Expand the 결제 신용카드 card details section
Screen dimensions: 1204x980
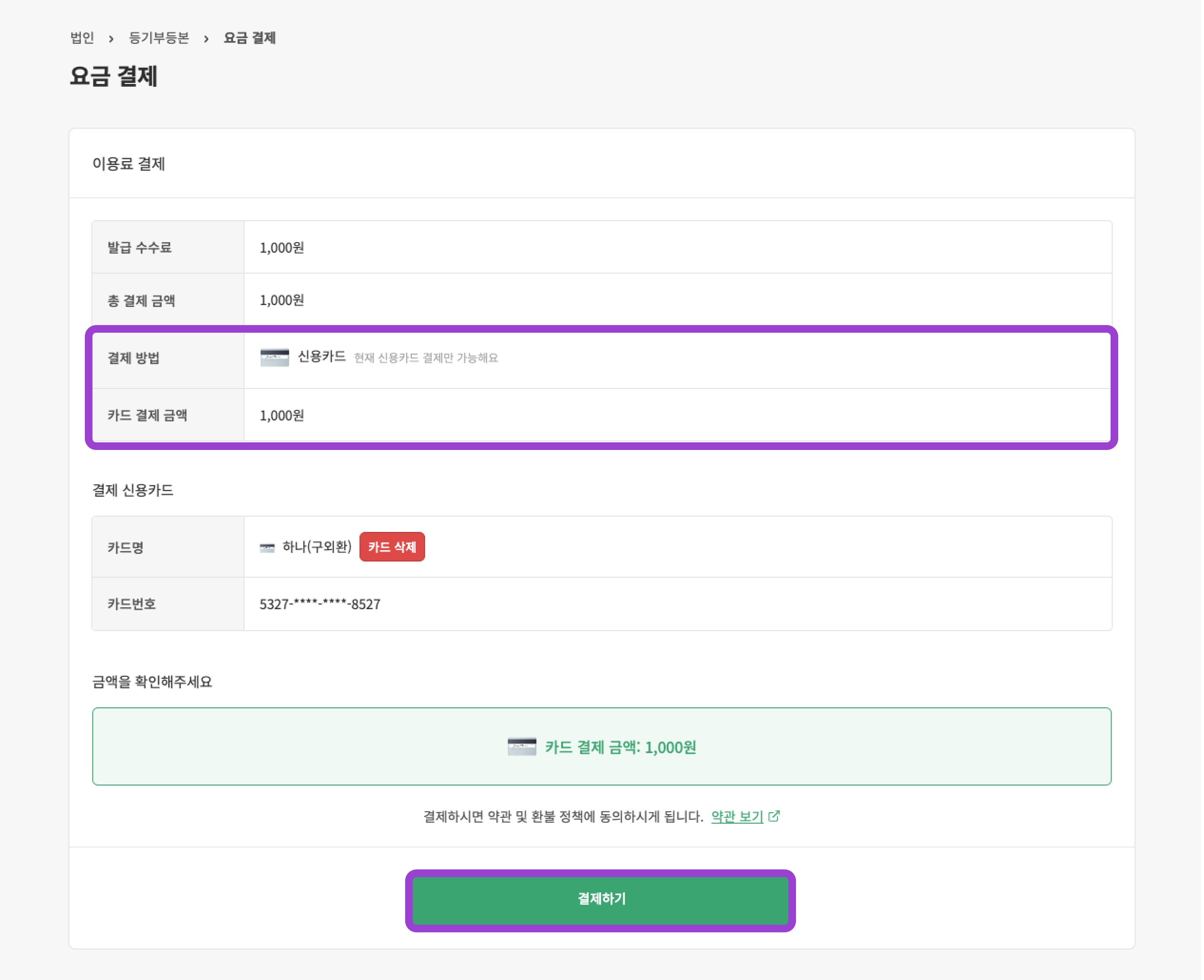tap(134, 490)
